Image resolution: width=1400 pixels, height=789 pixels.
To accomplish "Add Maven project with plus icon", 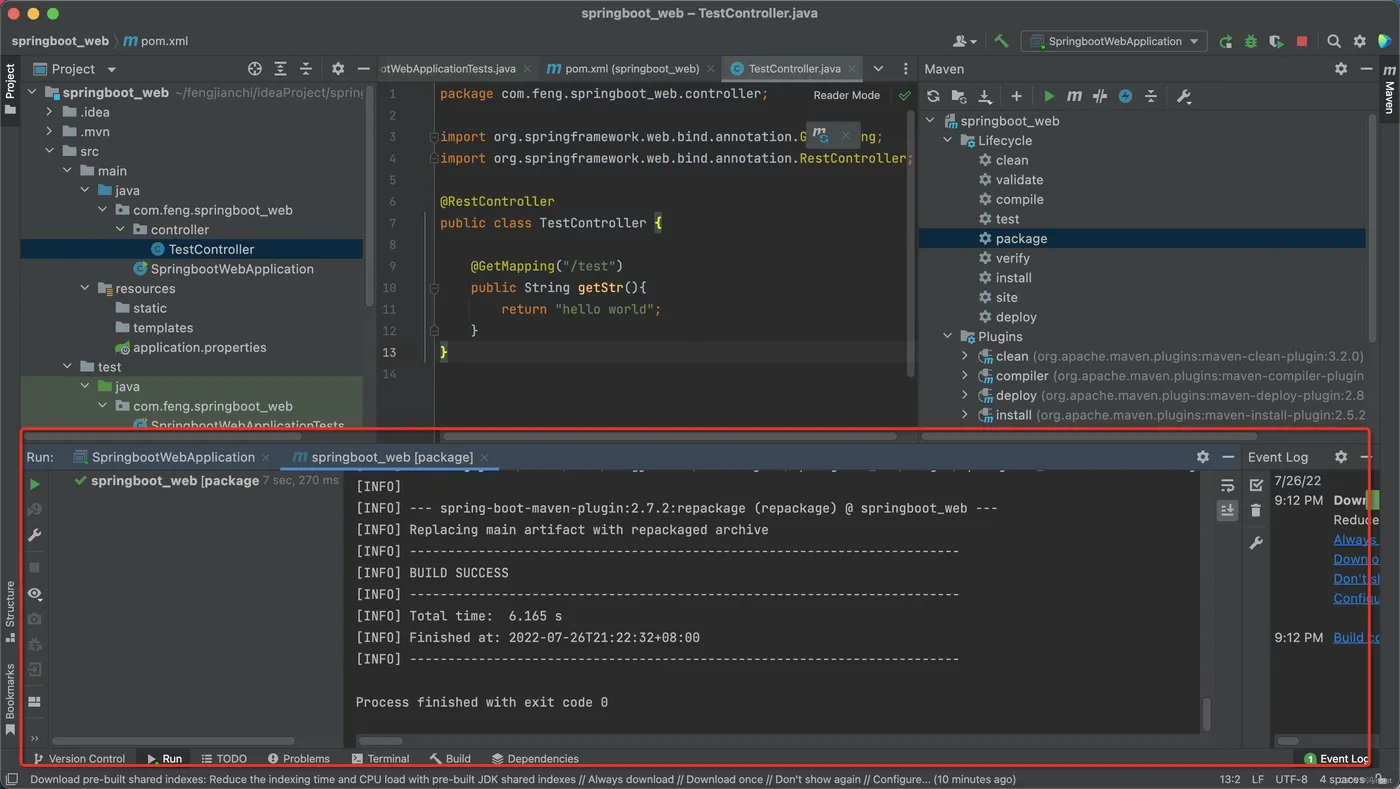I will 1016,96.
